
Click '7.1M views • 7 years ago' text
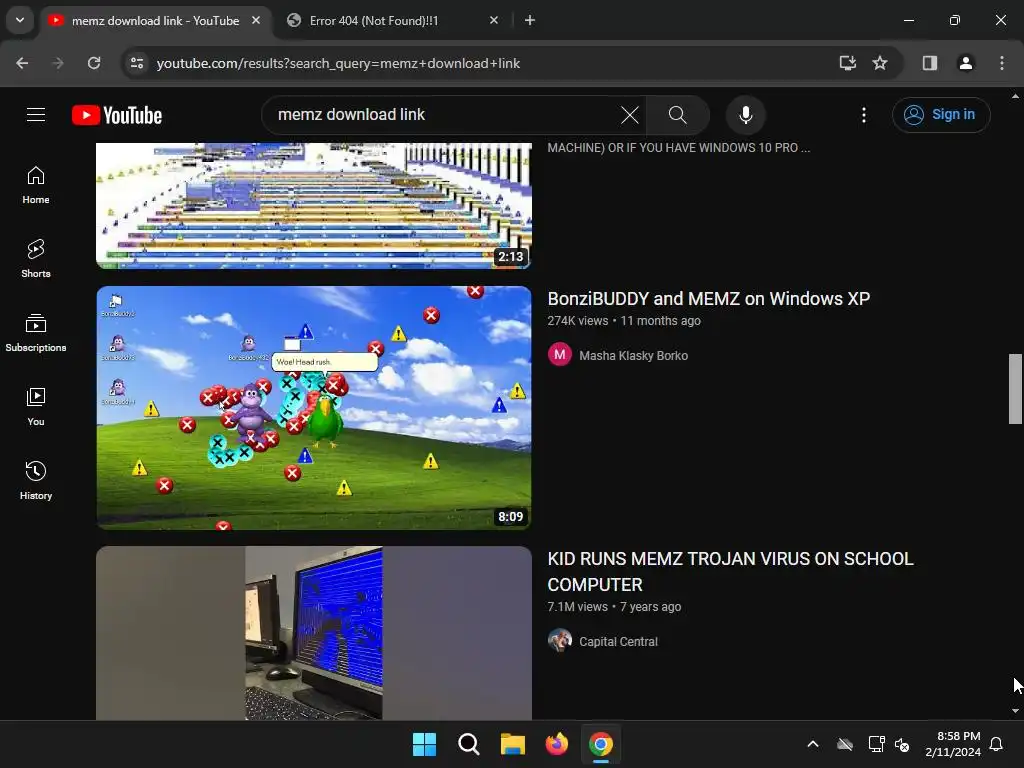pos(614,607)
